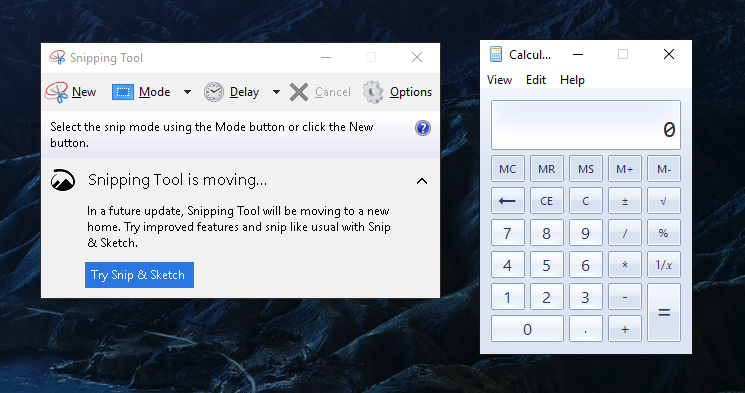Click the subtraction minus key

625,297
